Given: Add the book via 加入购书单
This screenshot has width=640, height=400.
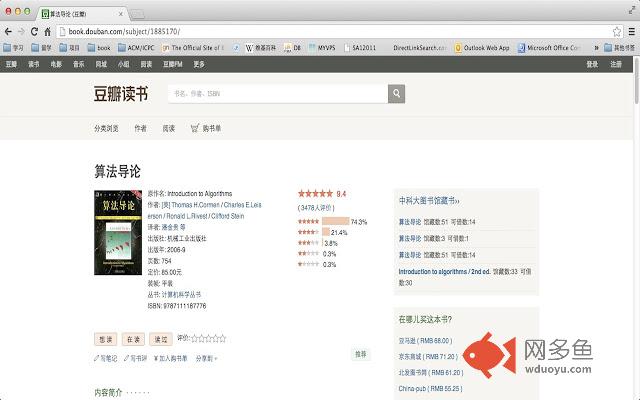Looking at the screenshot, I should [171, 358].
